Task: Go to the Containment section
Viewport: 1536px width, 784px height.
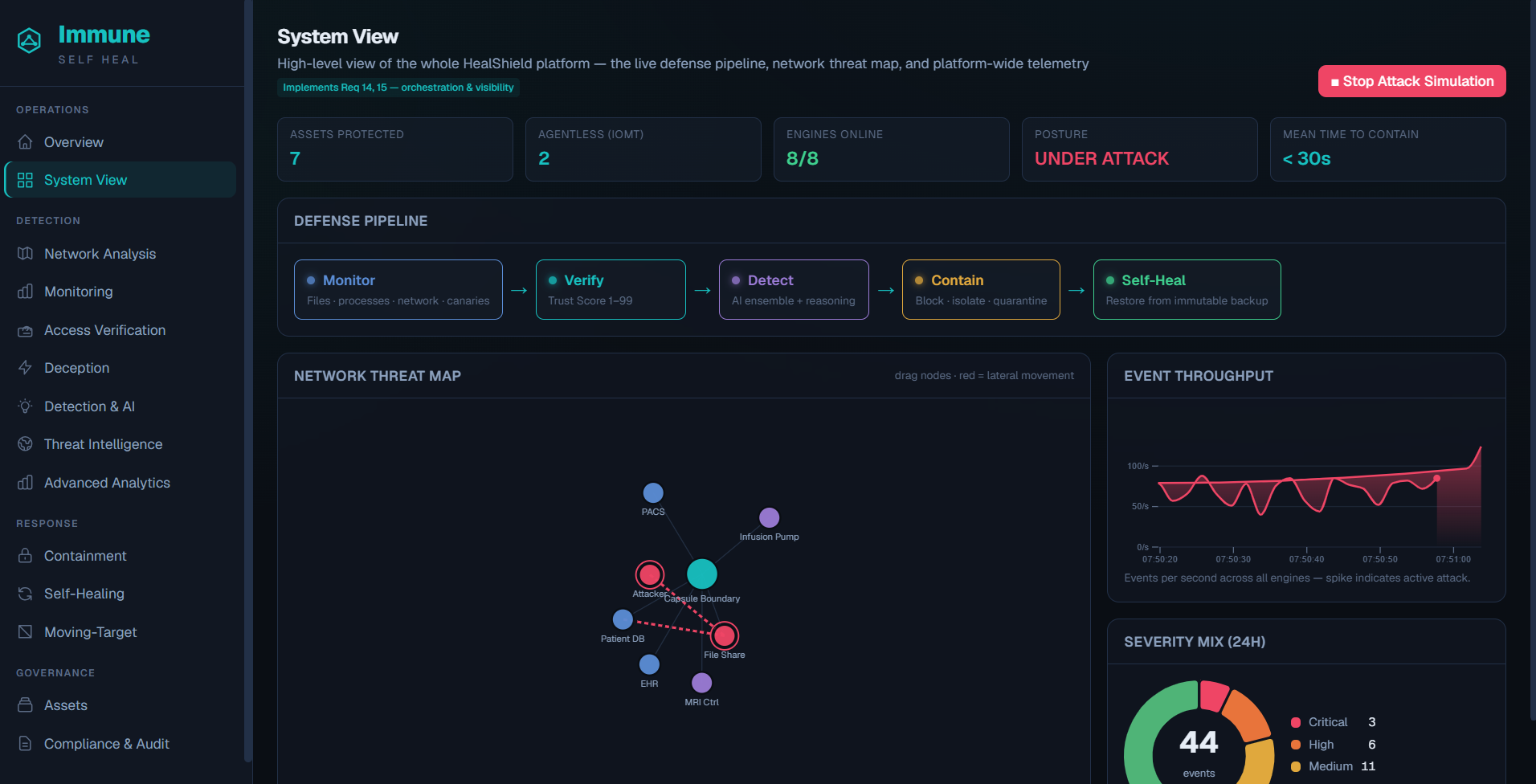Action: coord(121,556)
